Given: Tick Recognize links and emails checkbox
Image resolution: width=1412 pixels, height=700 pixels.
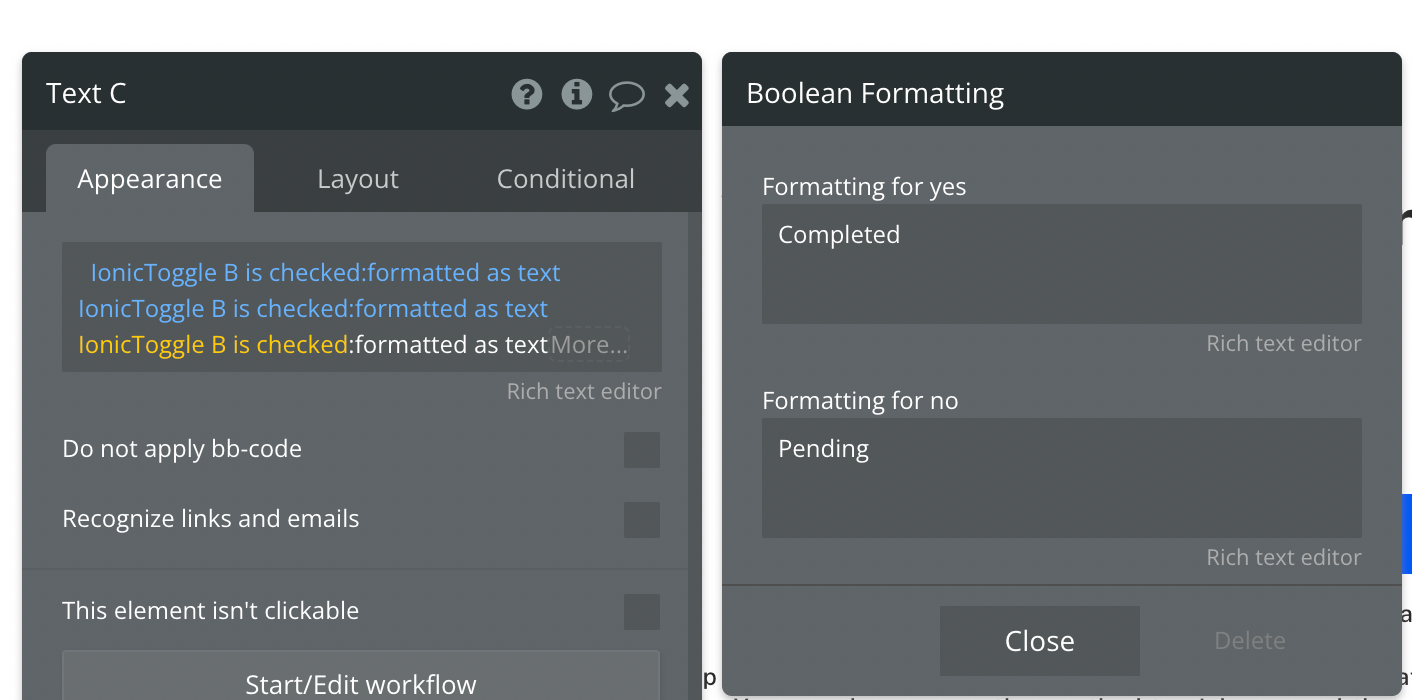Looking at the screenshot, I should click(642, 520).
